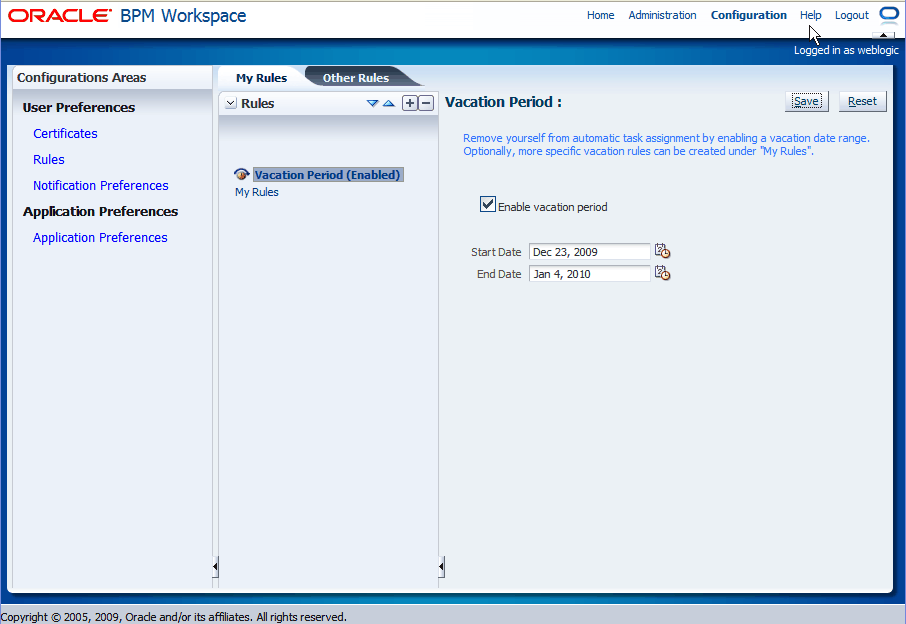Uncheck Enable vacation period
Viewport: 906px width, 624px height.
(x=488, y=204)
